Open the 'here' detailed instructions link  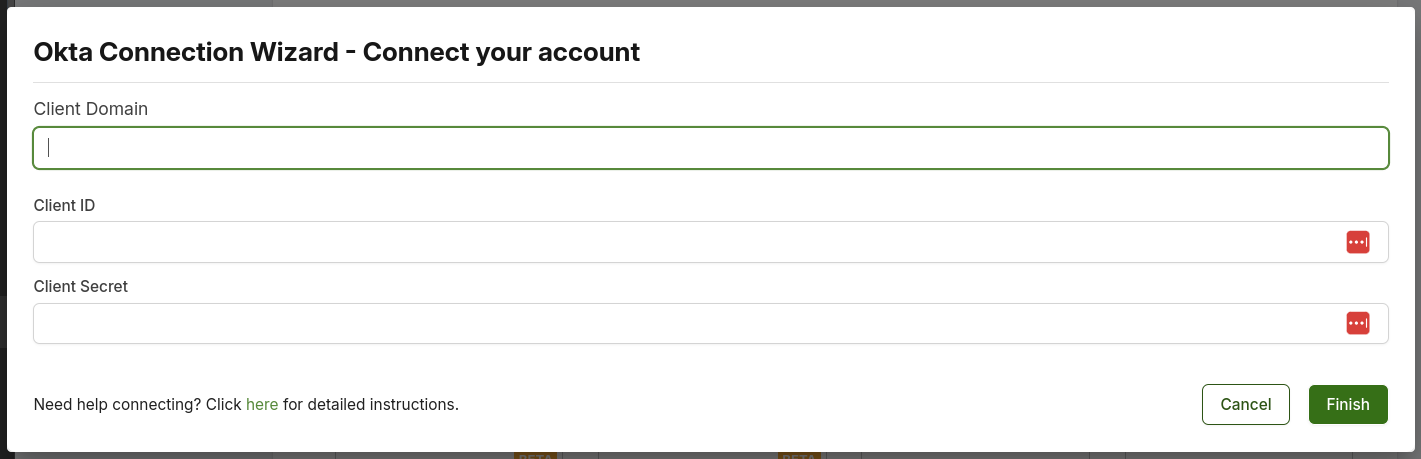pyautogui.click(x=262, y=405)
